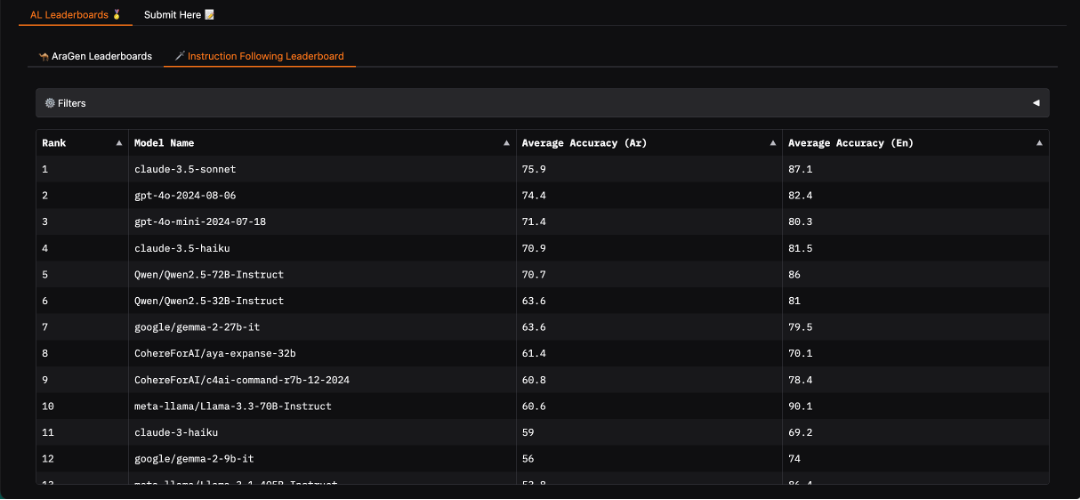The height and width of the screenshot is (500, 1080).
Task: Select the CohereForAI/aya-expanse-32b entry
Action: click(x=215, y=354)
